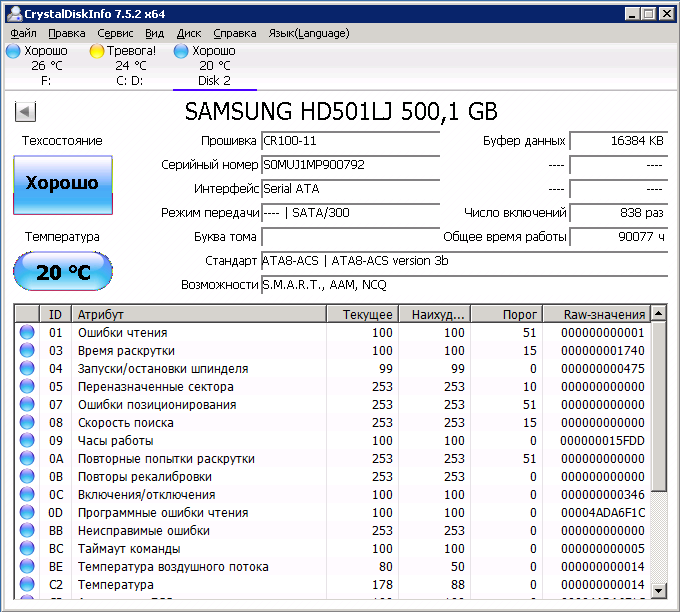Image resolution: width=680 pixels, height=612 pixels.
Task: Click the Хорошо health status button
Action: pos(63,185)
